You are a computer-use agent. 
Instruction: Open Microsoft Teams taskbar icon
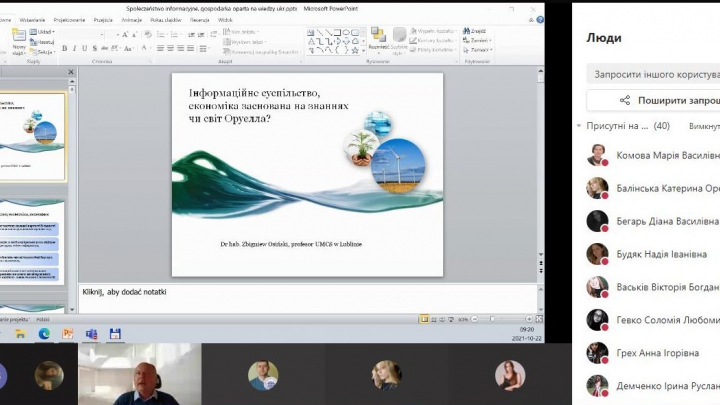pos(91,334)
